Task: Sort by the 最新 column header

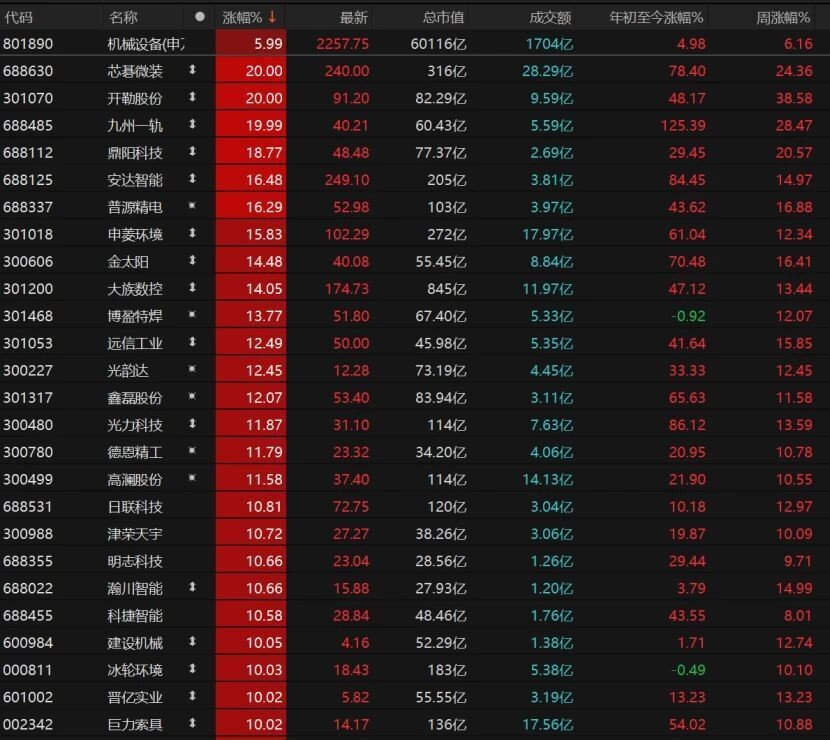Action: coord(354,17)
